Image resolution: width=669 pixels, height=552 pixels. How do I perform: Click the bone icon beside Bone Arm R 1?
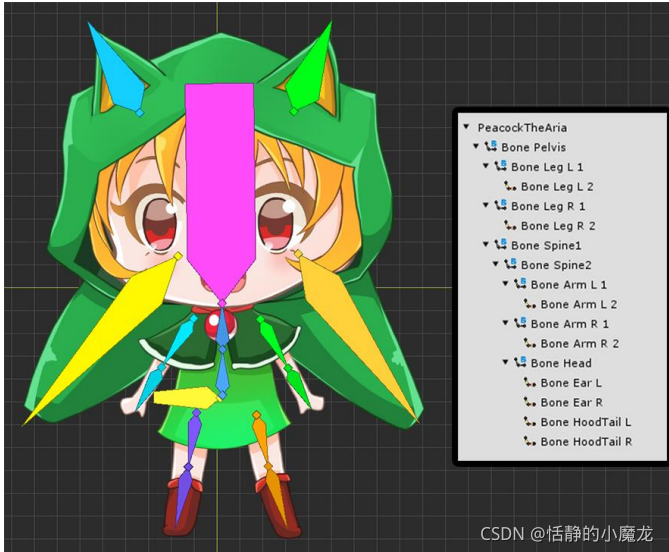(520, 323)
